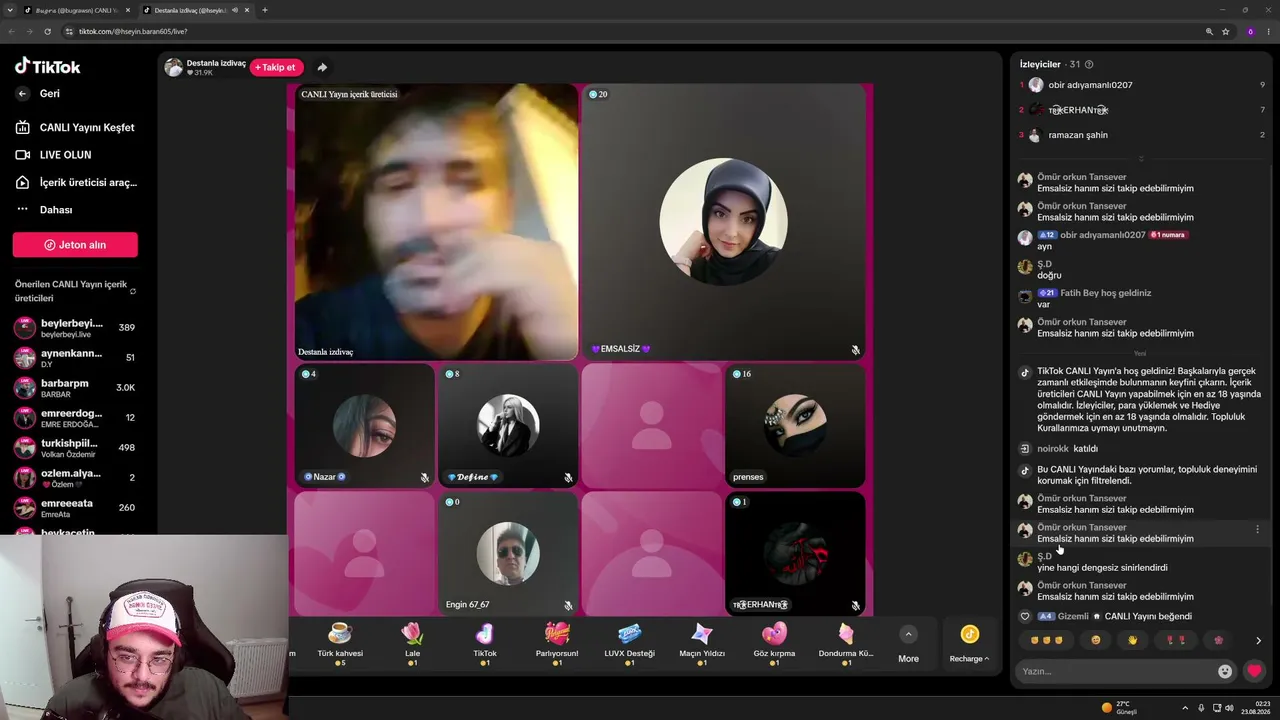Click the empty guest seat beside Define
Viewport: 1280px width, 720px height.
pos(652,425)
